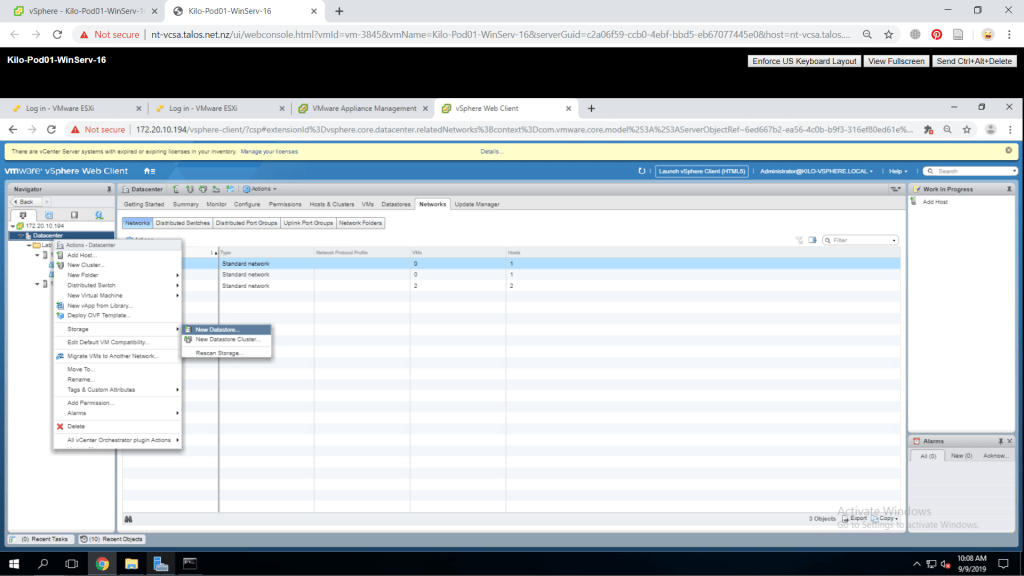1024x576 pixels.
Task: Select New Datastore... from the Storage submenu
Action: click(217, 329)
